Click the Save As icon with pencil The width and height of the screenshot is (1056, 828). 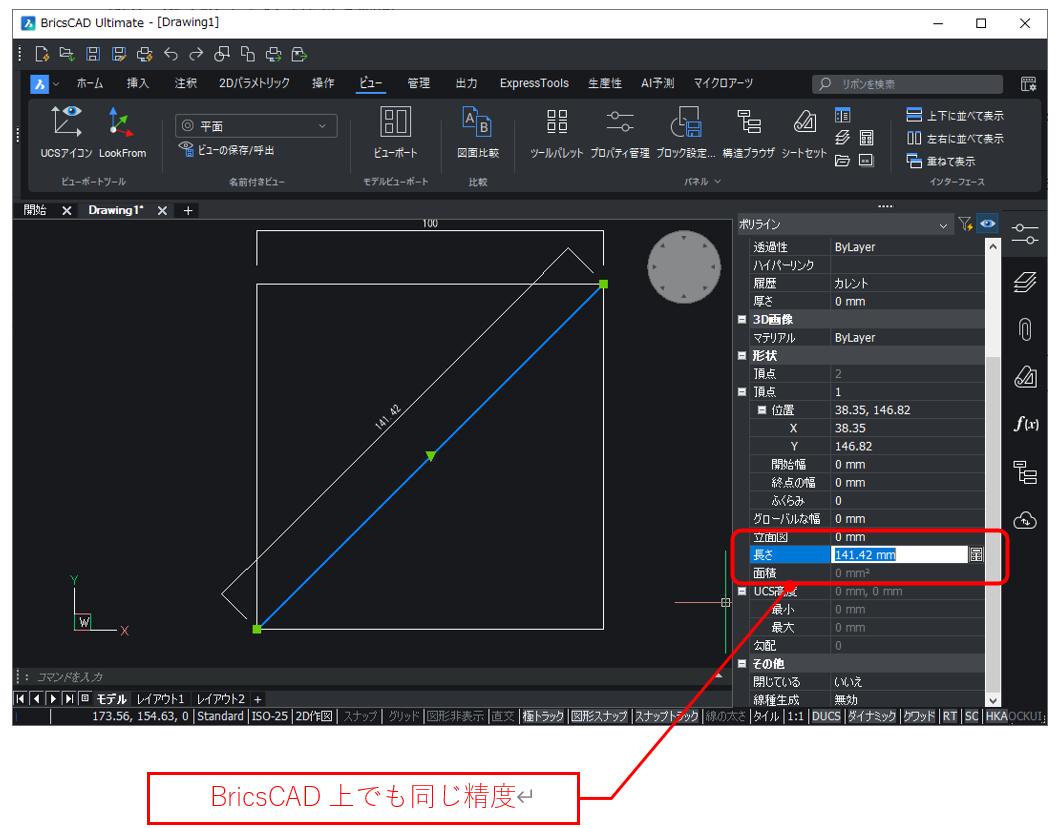tap(119, 54)
